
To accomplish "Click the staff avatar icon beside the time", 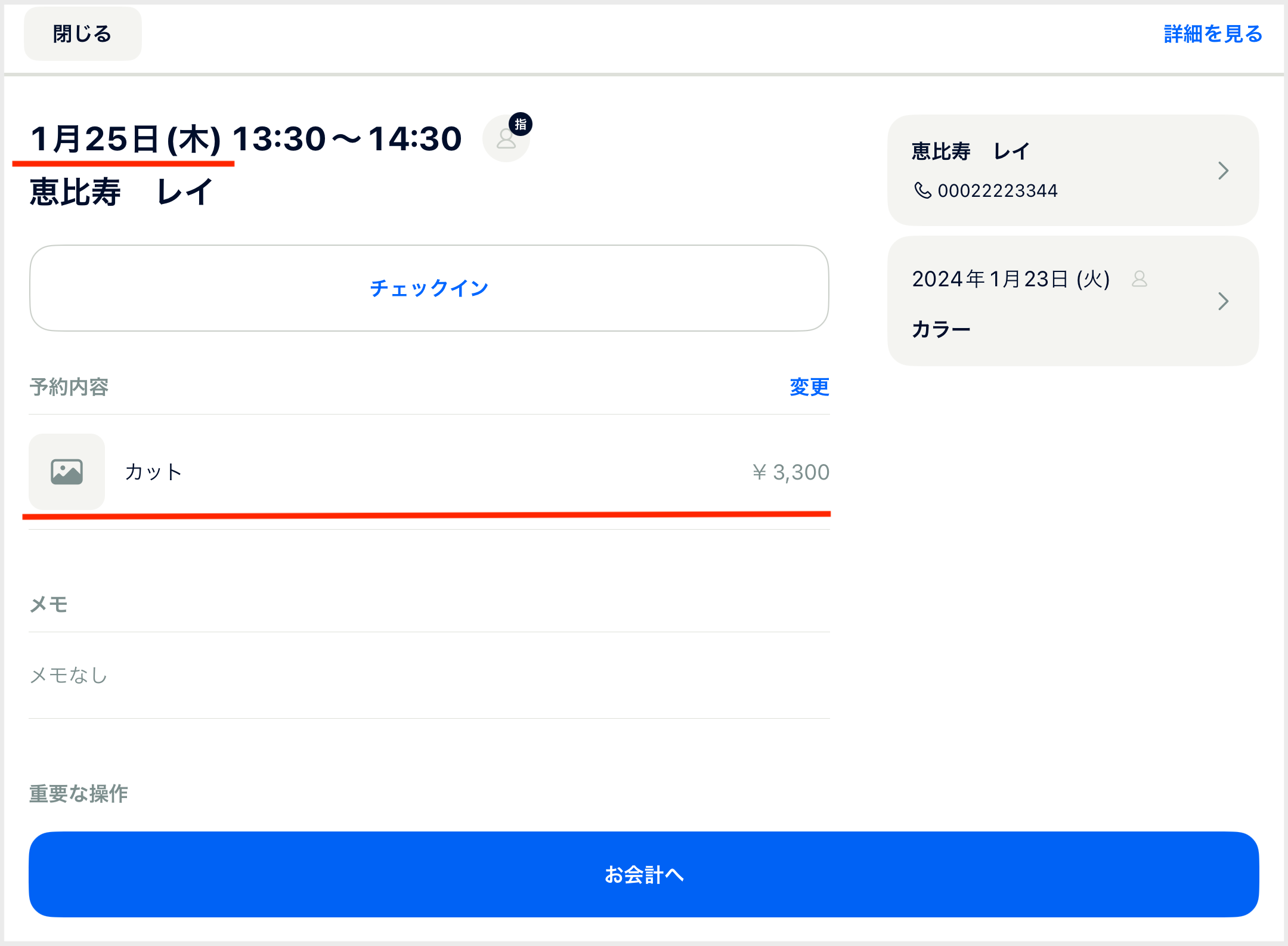I will 505,140.
